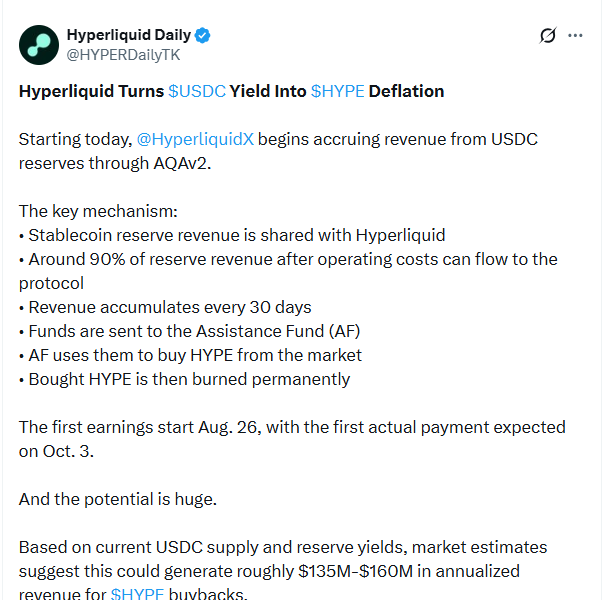Open the Hyperliquid Daily display name

coord(129,35)
